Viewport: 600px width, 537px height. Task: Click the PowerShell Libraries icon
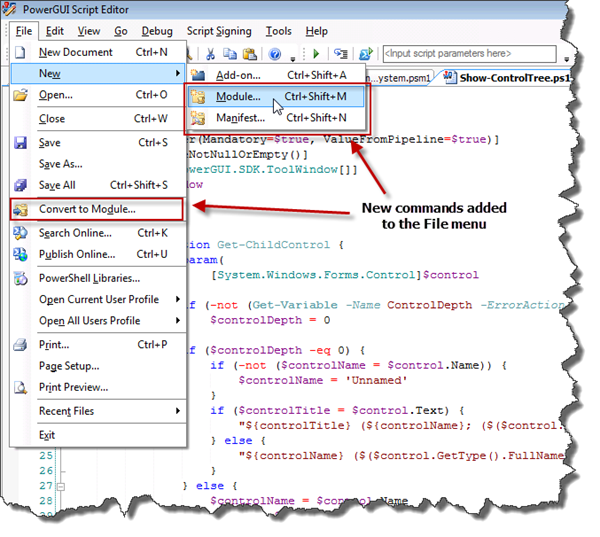click(x=20, y=278)
